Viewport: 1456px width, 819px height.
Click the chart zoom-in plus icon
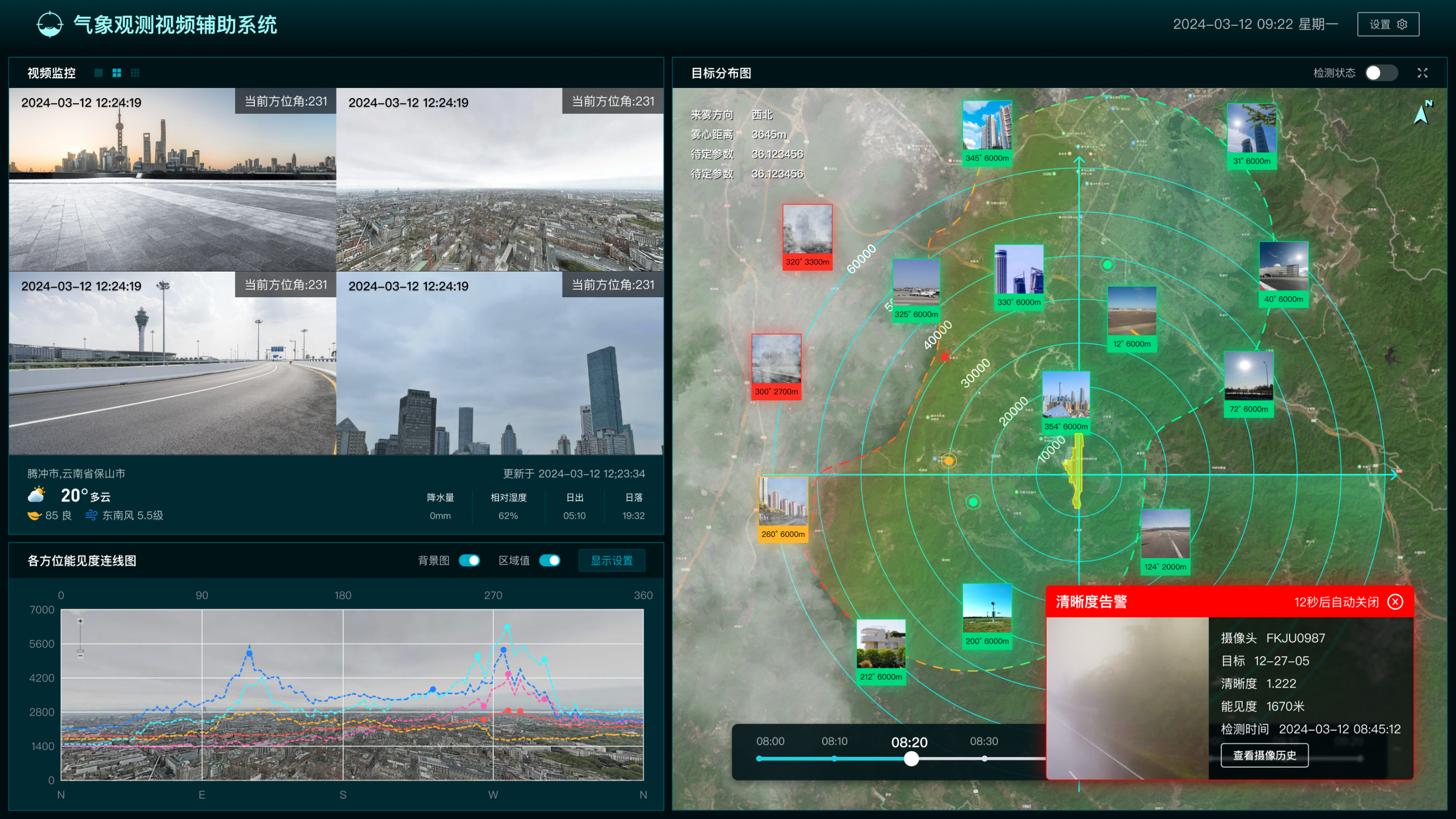pos(80,621)
